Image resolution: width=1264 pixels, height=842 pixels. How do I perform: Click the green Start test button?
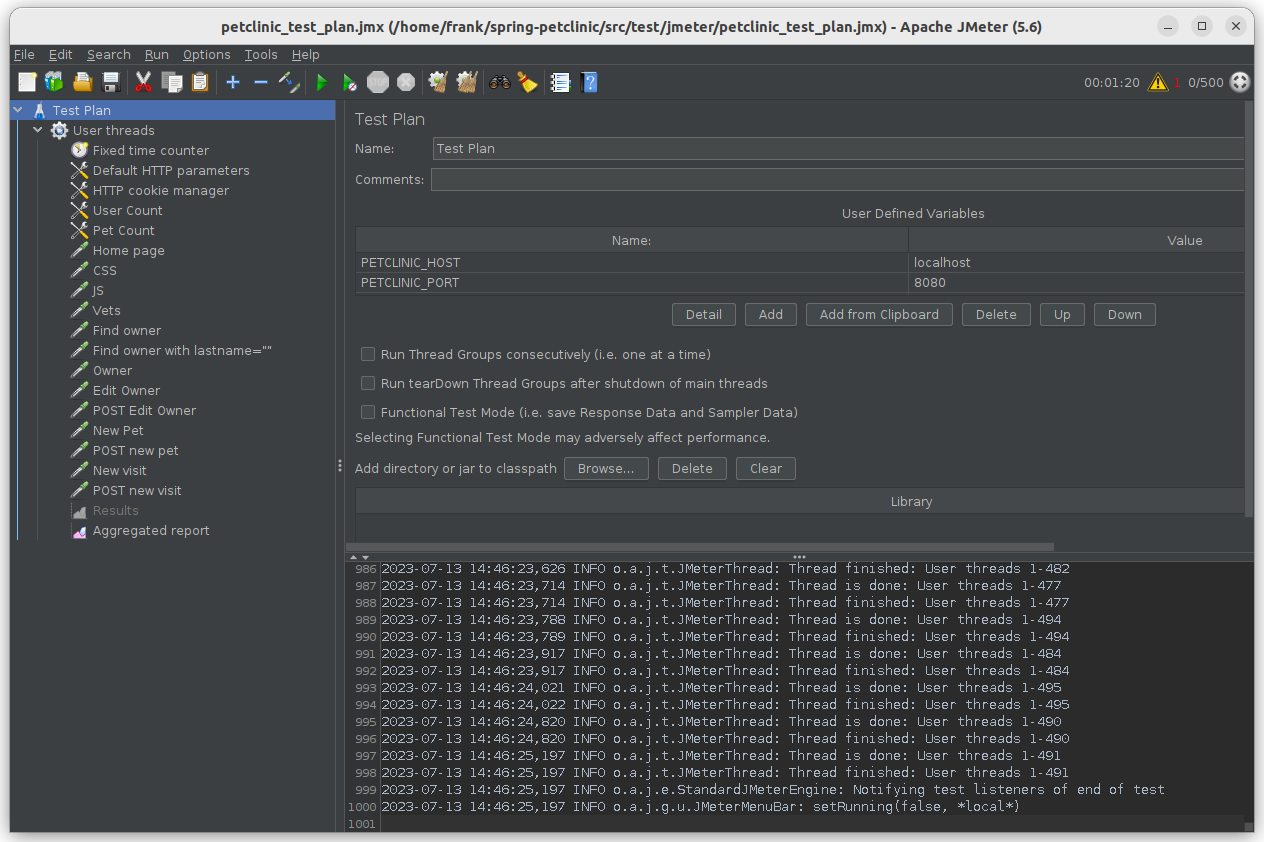pos(322,82)
